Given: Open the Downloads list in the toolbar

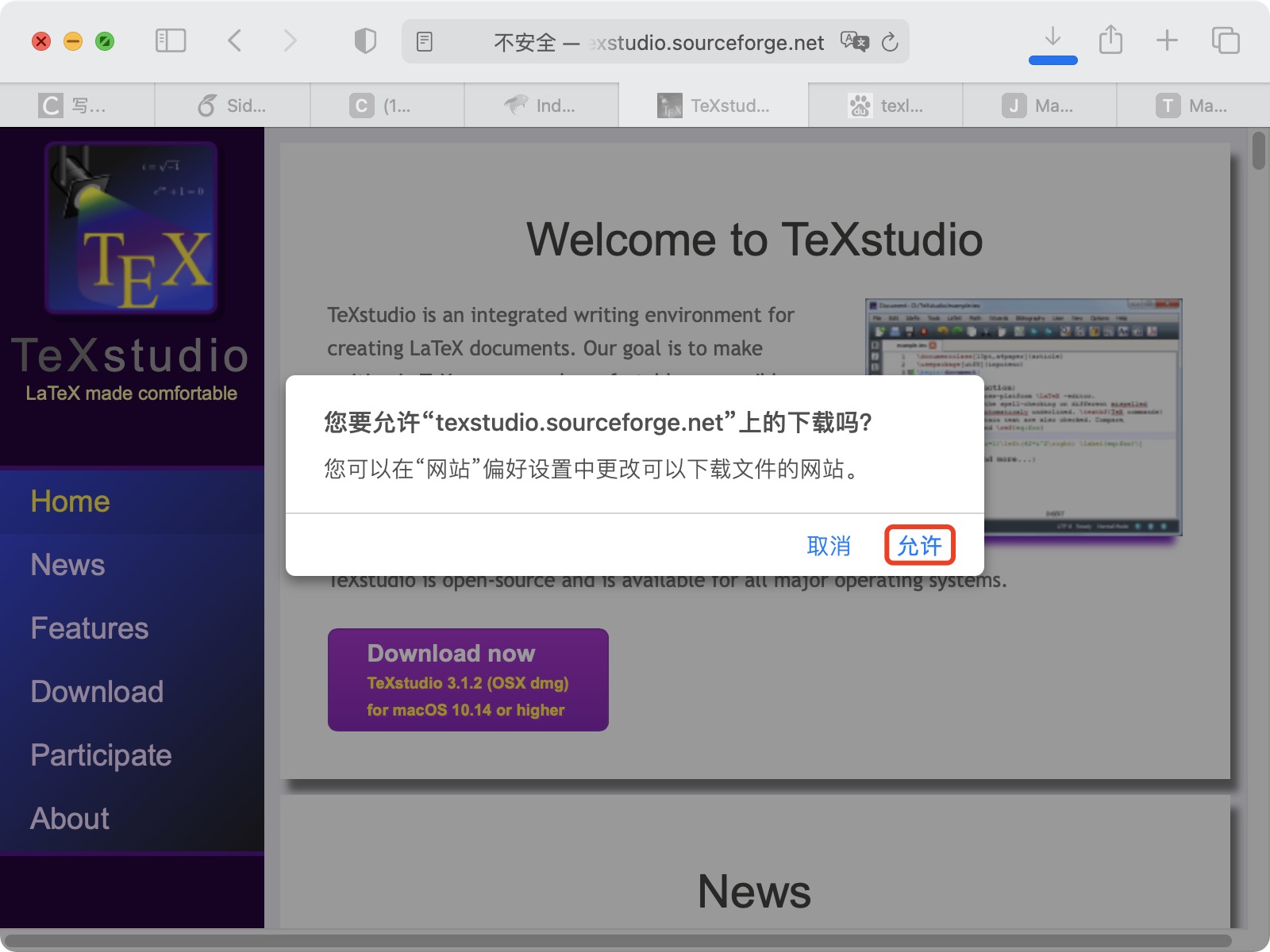Looking at the screenshot, I should click(1053, 38).
